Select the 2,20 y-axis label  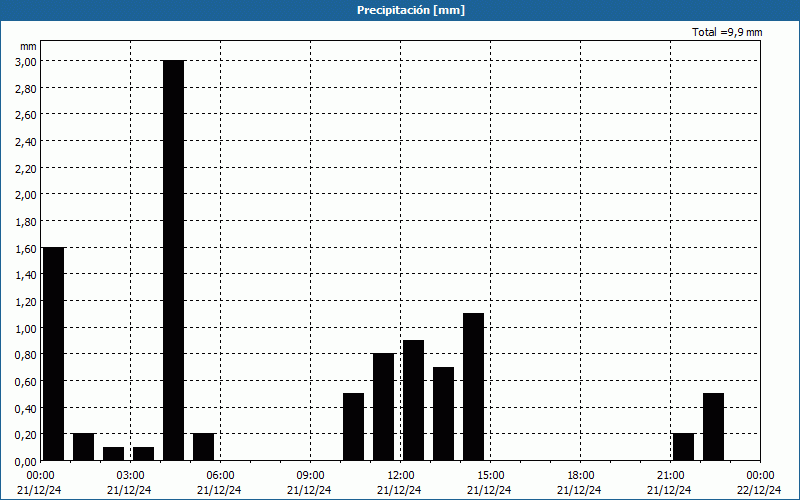coord(26,168)
